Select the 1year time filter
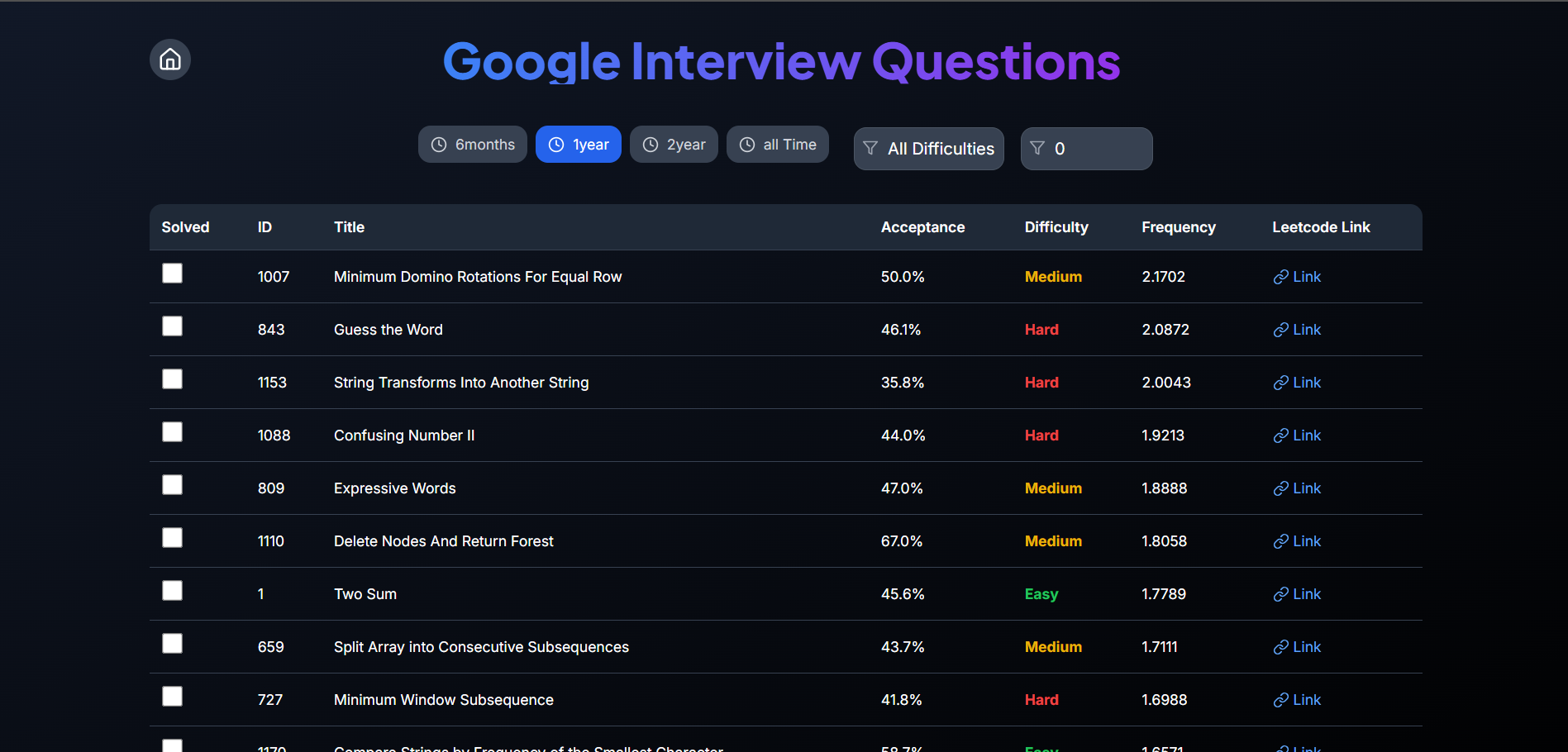Viewport: 1568px width, 752px height. click(x=579, y=145)
